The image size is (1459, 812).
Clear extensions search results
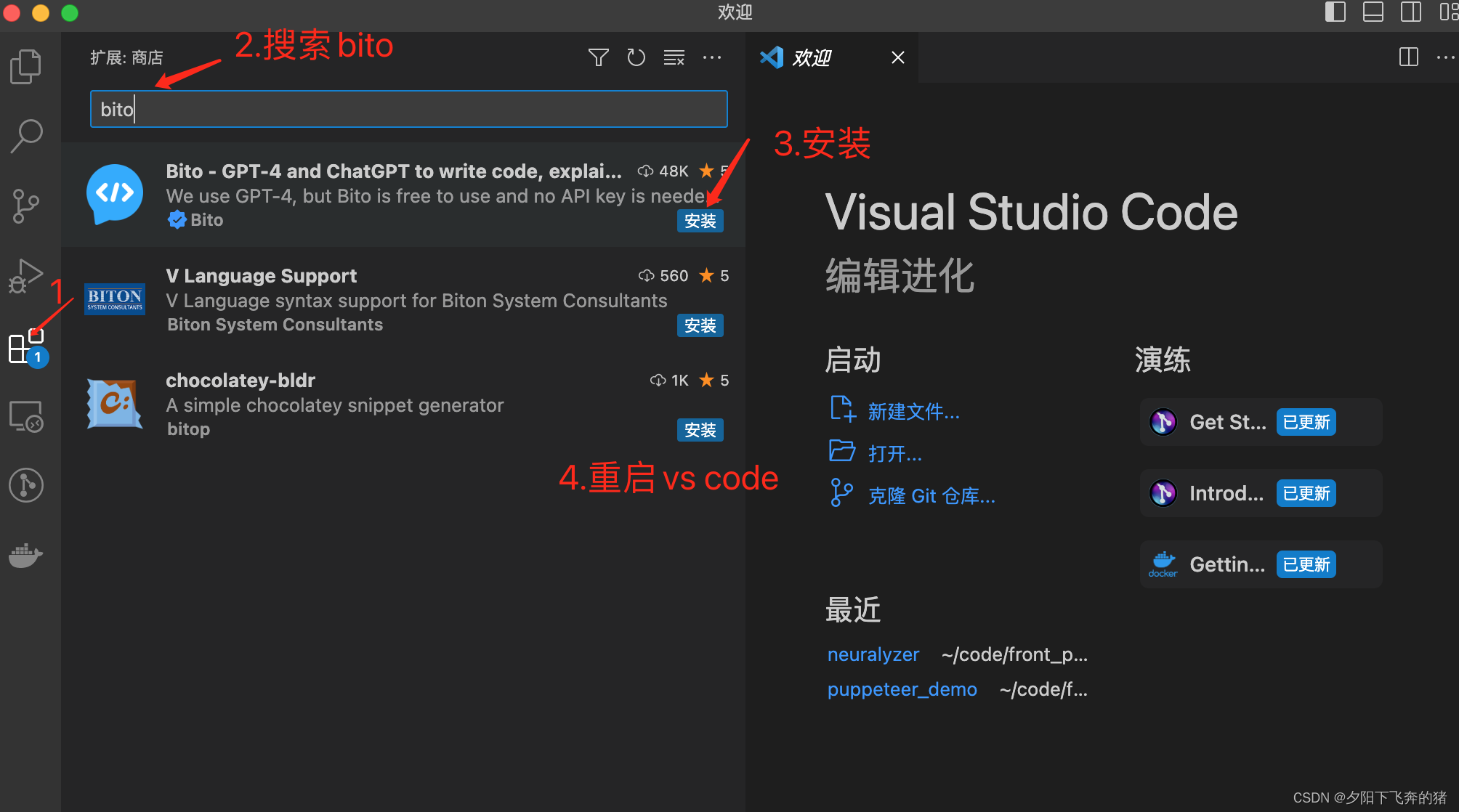674,57
